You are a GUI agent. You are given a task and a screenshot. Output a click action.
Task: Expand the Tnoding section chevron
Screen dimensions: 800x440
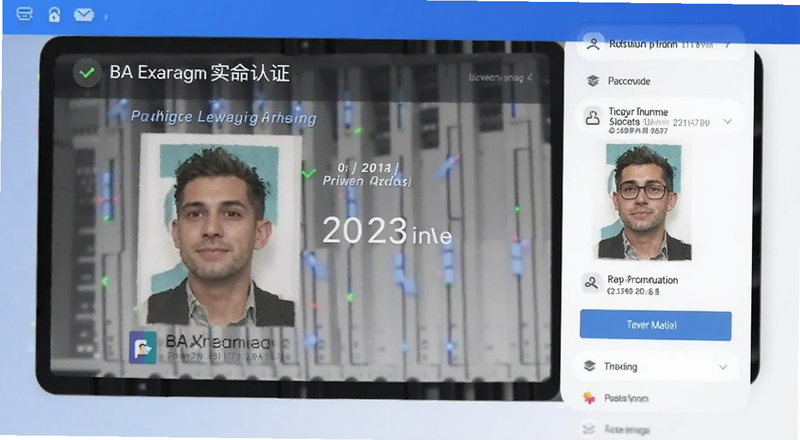(x=723, y=367)
